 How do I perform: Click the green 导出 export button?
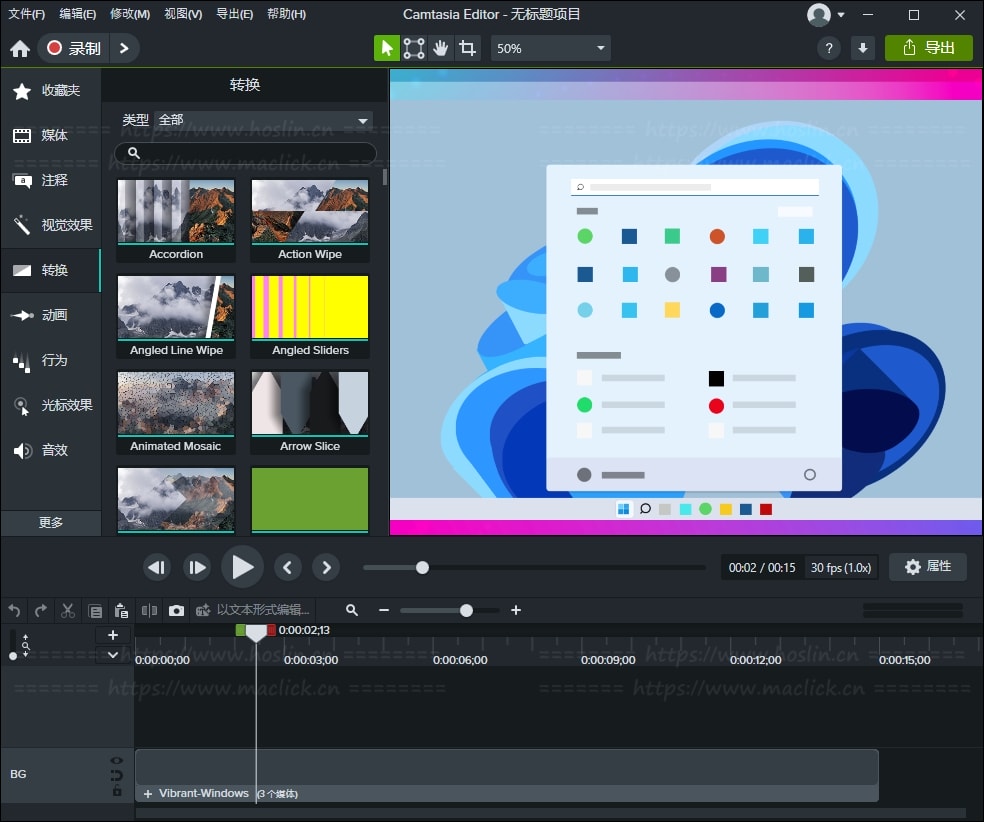[x=928, y=48]
